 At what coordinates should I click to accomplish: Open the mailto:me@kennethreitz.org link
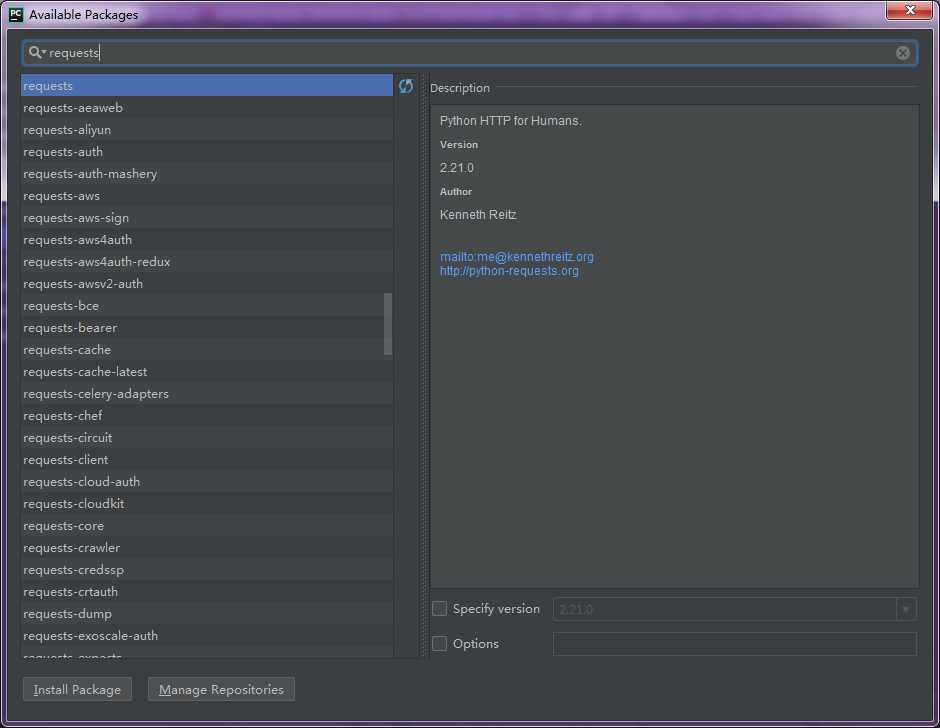(x=517, y=257)
